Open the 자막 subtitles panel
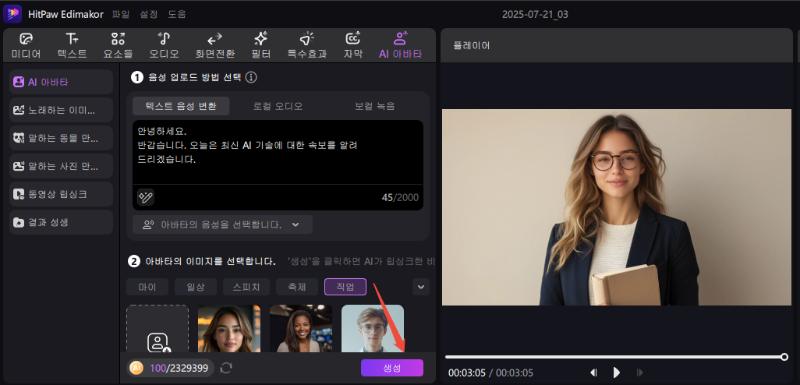The width and height of the screenshot is (800, 385). click(353, 46)
